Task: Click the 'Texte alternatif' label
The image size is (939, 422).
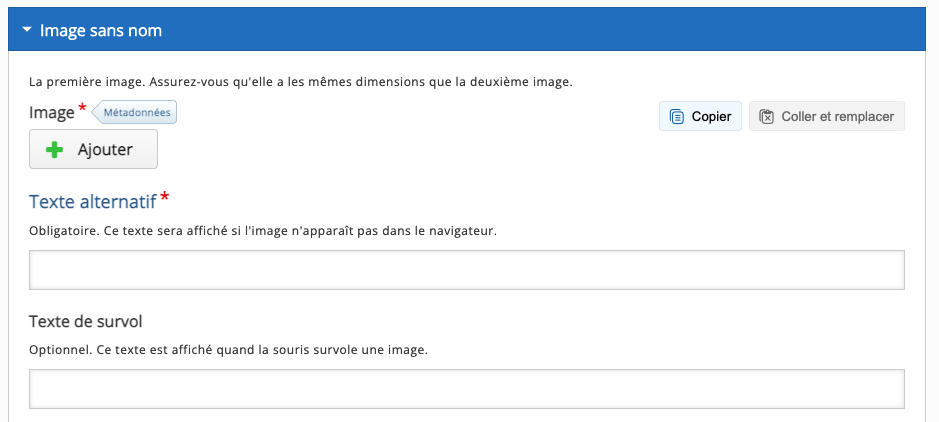Action: coord(92,202)
